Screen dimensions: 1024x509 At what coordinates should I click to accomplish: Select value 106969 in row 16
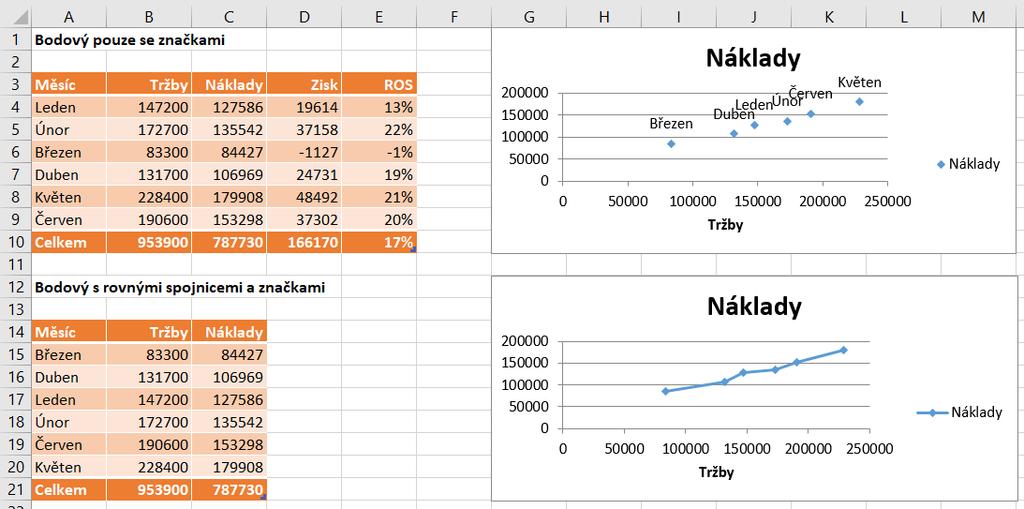[x=229, y=378]
